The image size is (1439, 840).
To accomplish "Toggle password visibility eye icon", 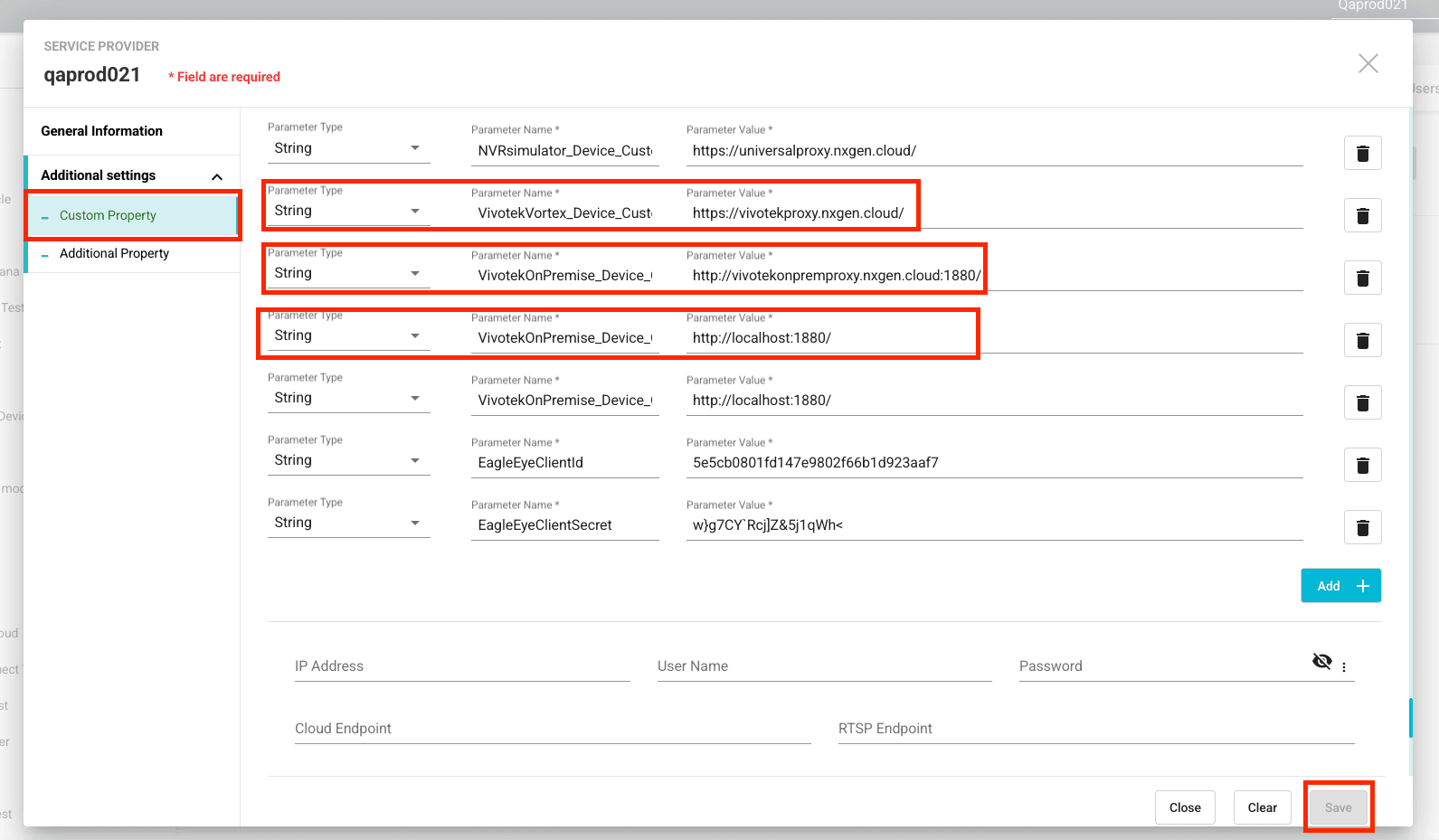I will click(1321, 661).
